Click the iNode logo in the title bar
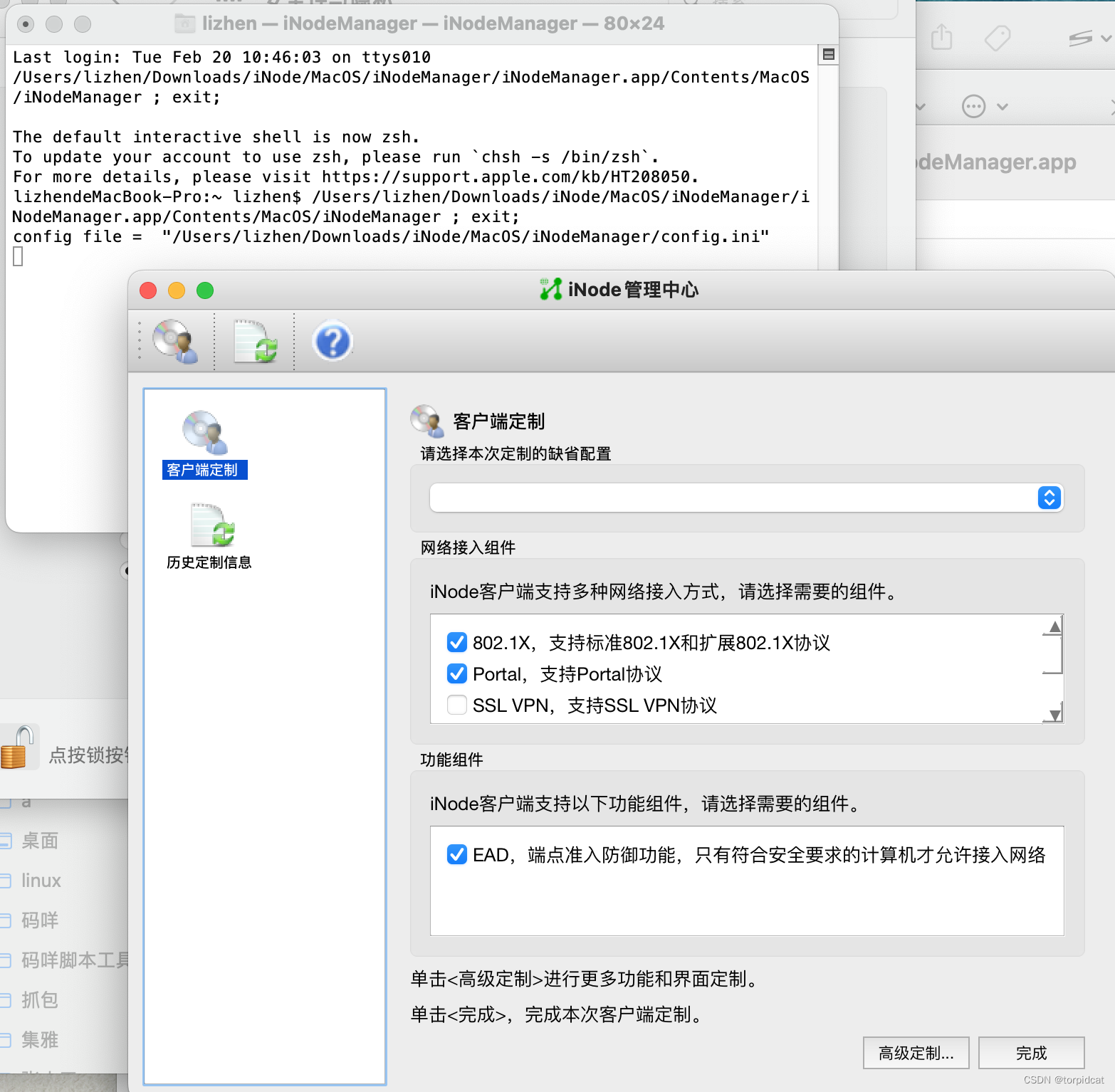 [x=550, y=289]
